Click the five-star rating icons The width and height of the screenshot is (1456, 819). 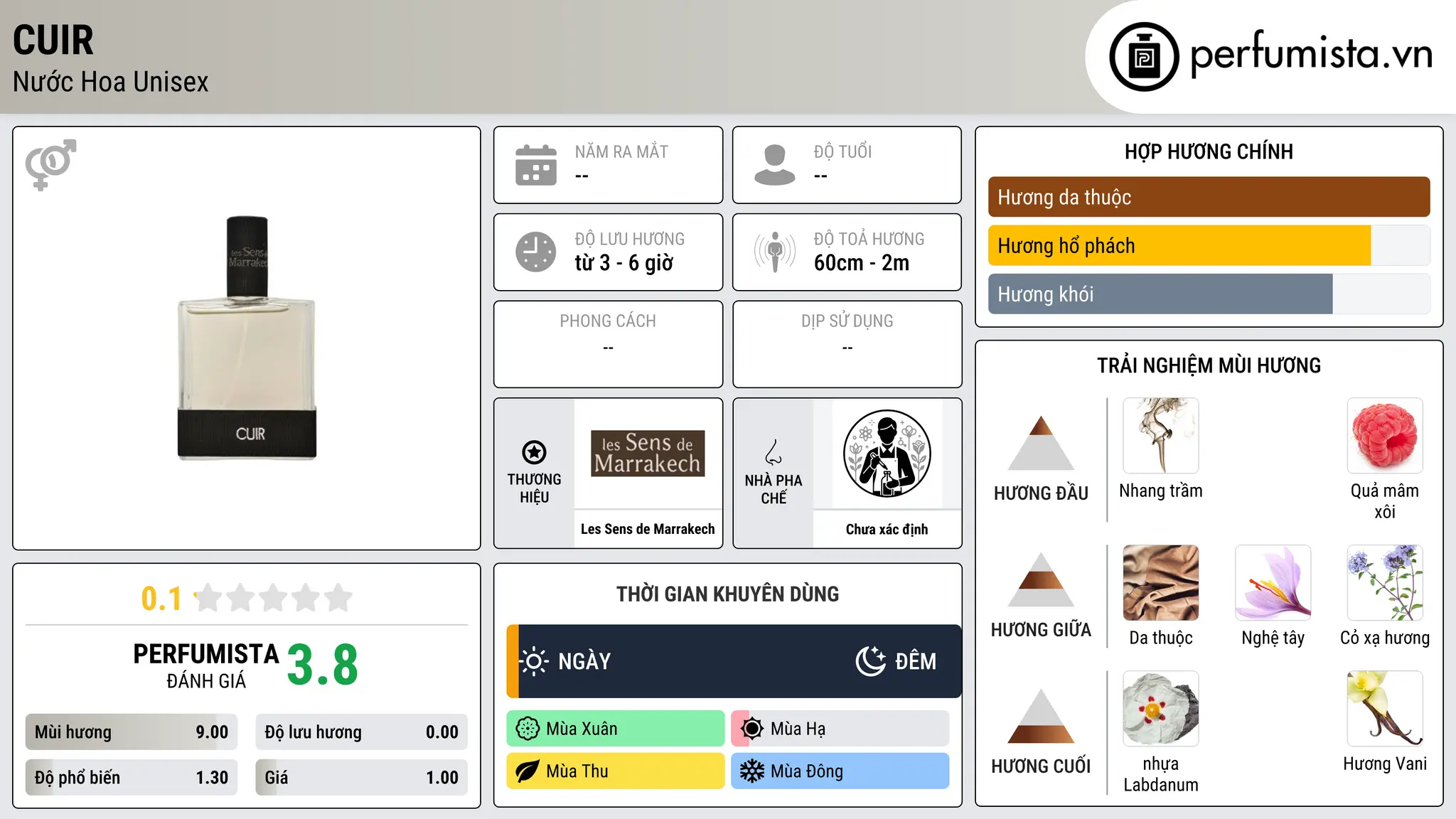[274, 598]
